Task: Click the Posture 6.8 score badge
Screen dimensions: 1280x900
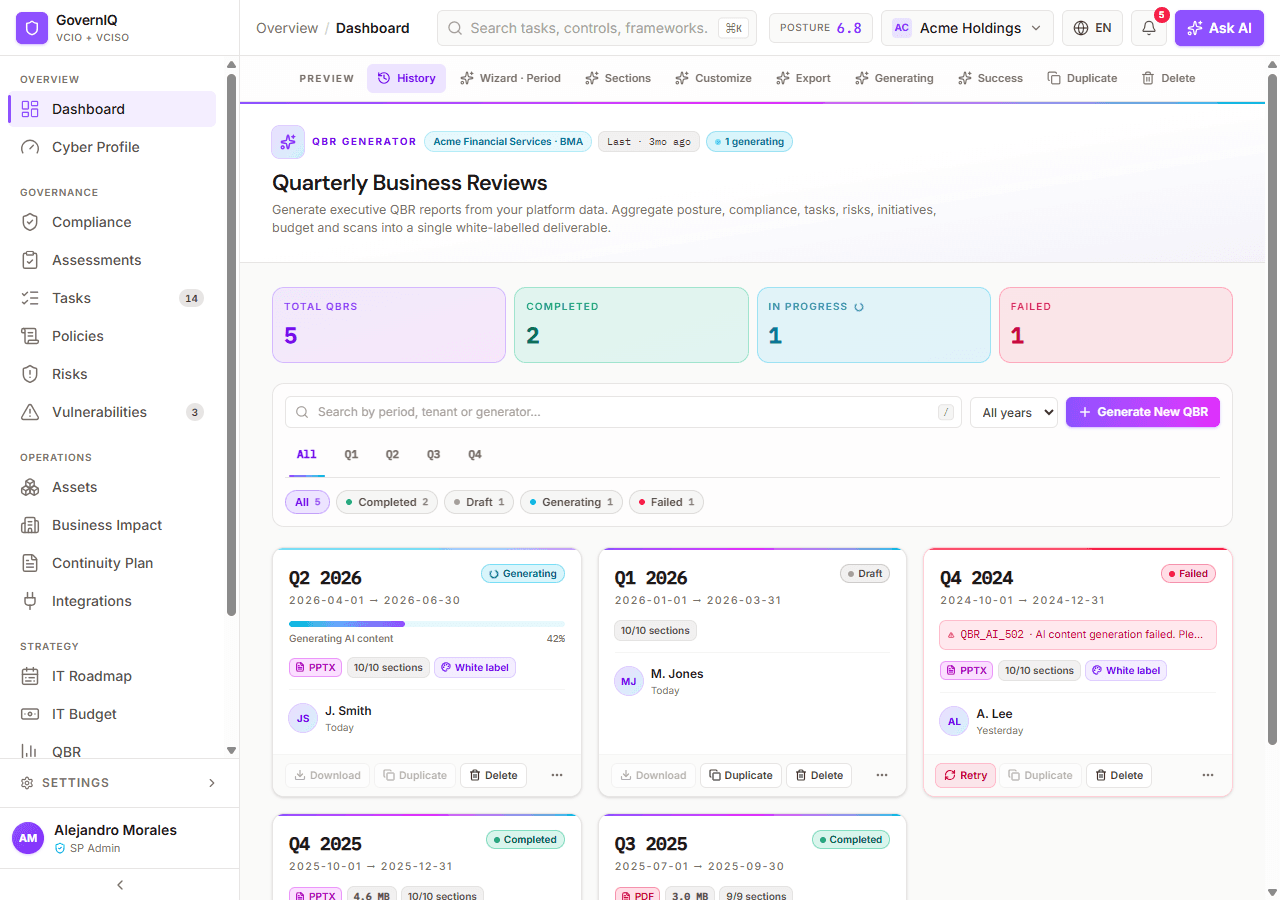Action: [x=821, y=28]
